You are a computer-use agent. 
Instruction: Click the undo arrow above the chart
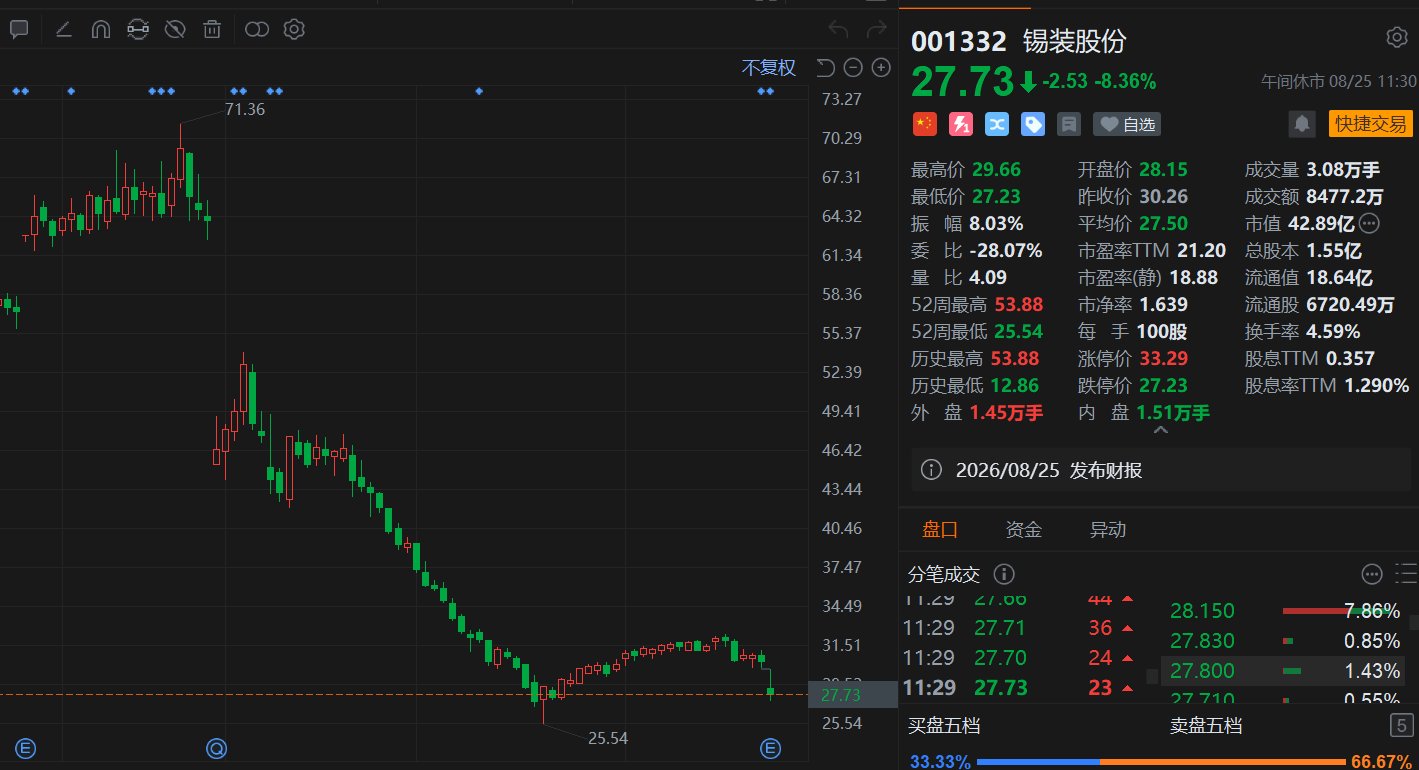pyautogui.click(x=838, y=30)
